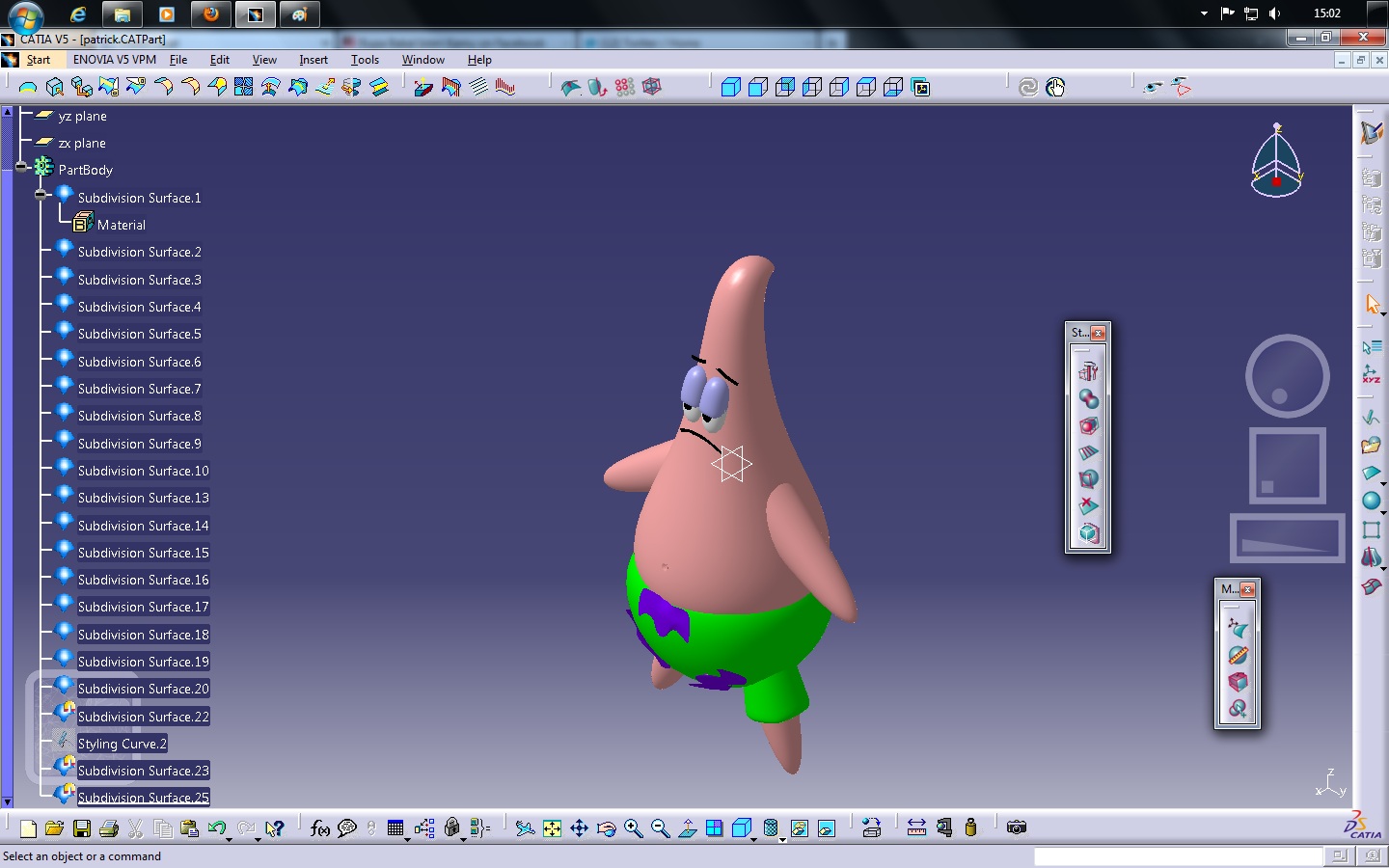Open the Help menu

[x=479, y=60]
